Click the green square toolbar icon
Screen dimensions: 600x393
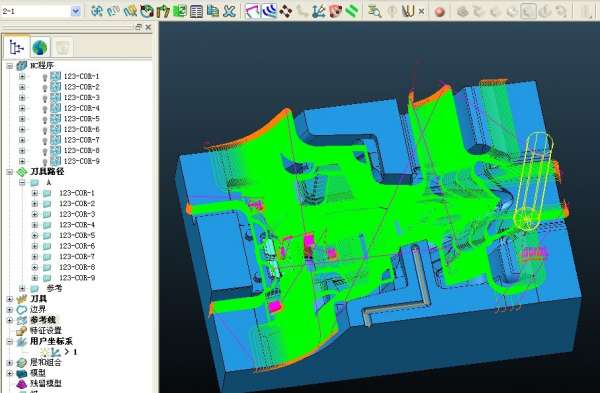[x=179, y=11]
